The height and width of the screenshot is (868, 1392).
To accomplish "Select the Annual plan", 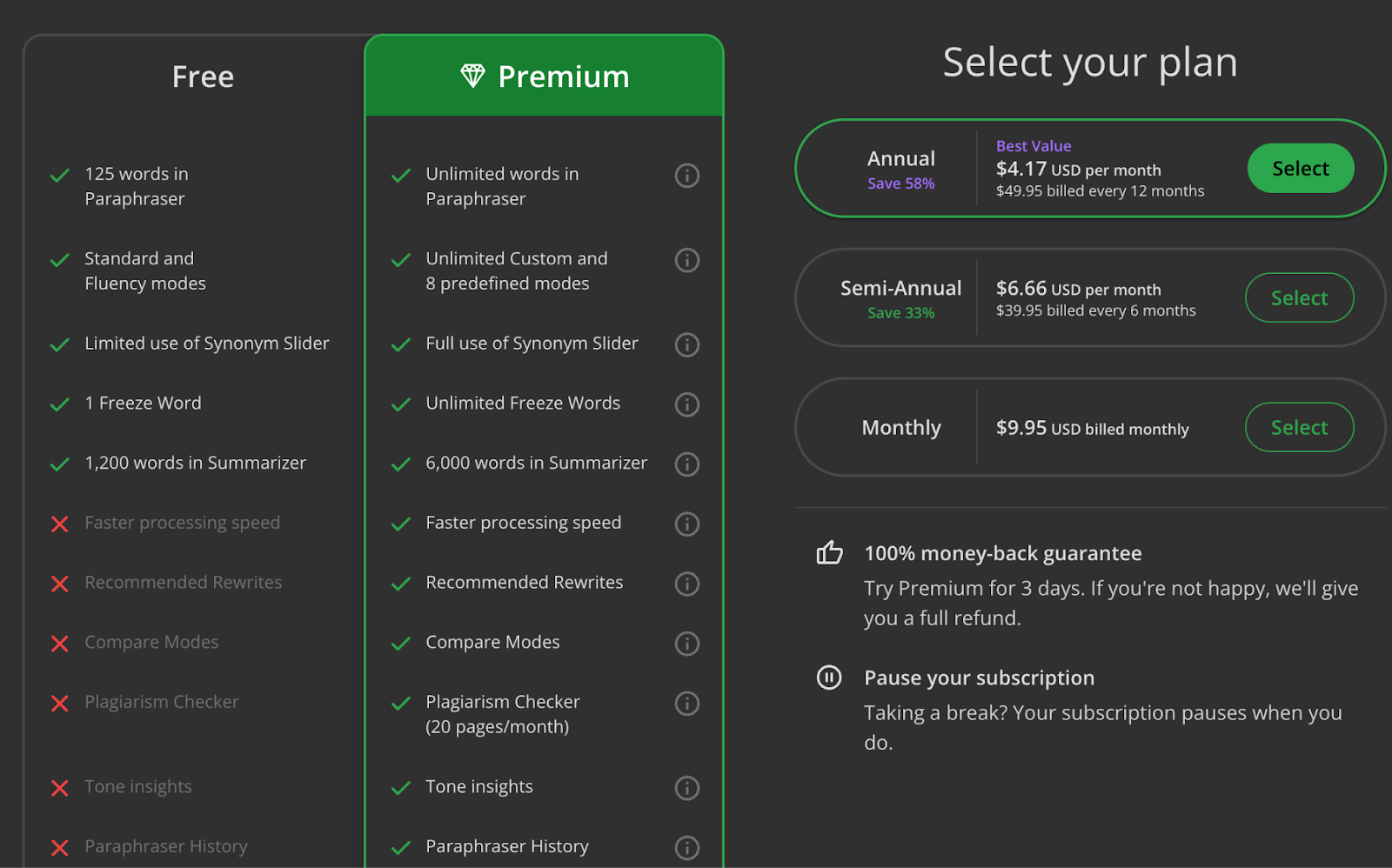I will [x=1300, y=169].
